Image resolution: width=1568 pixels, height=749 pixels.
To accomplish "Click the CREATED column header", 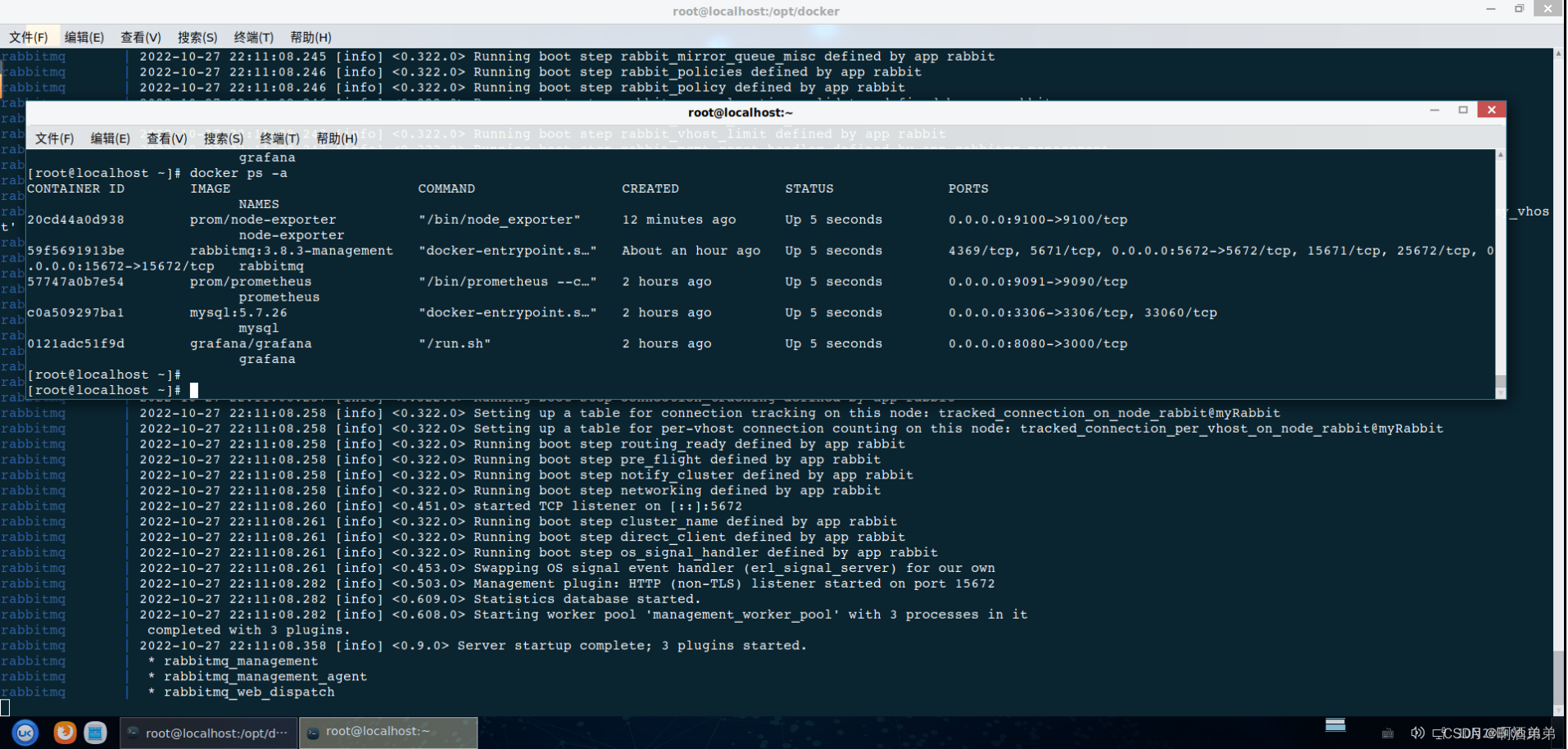I will [650, 188].
